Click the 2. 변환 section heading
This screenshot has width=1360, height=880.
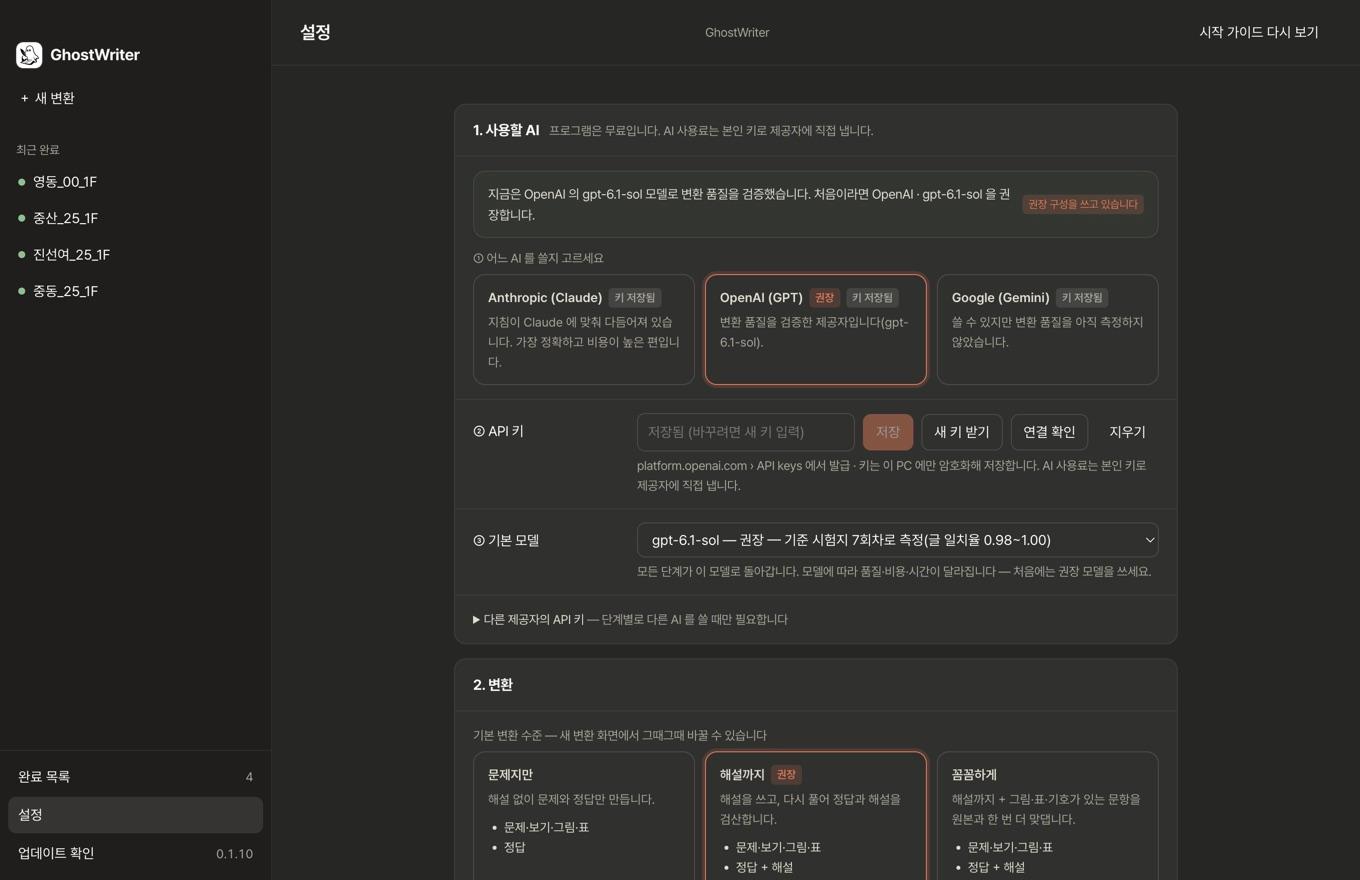pos(493,685)
